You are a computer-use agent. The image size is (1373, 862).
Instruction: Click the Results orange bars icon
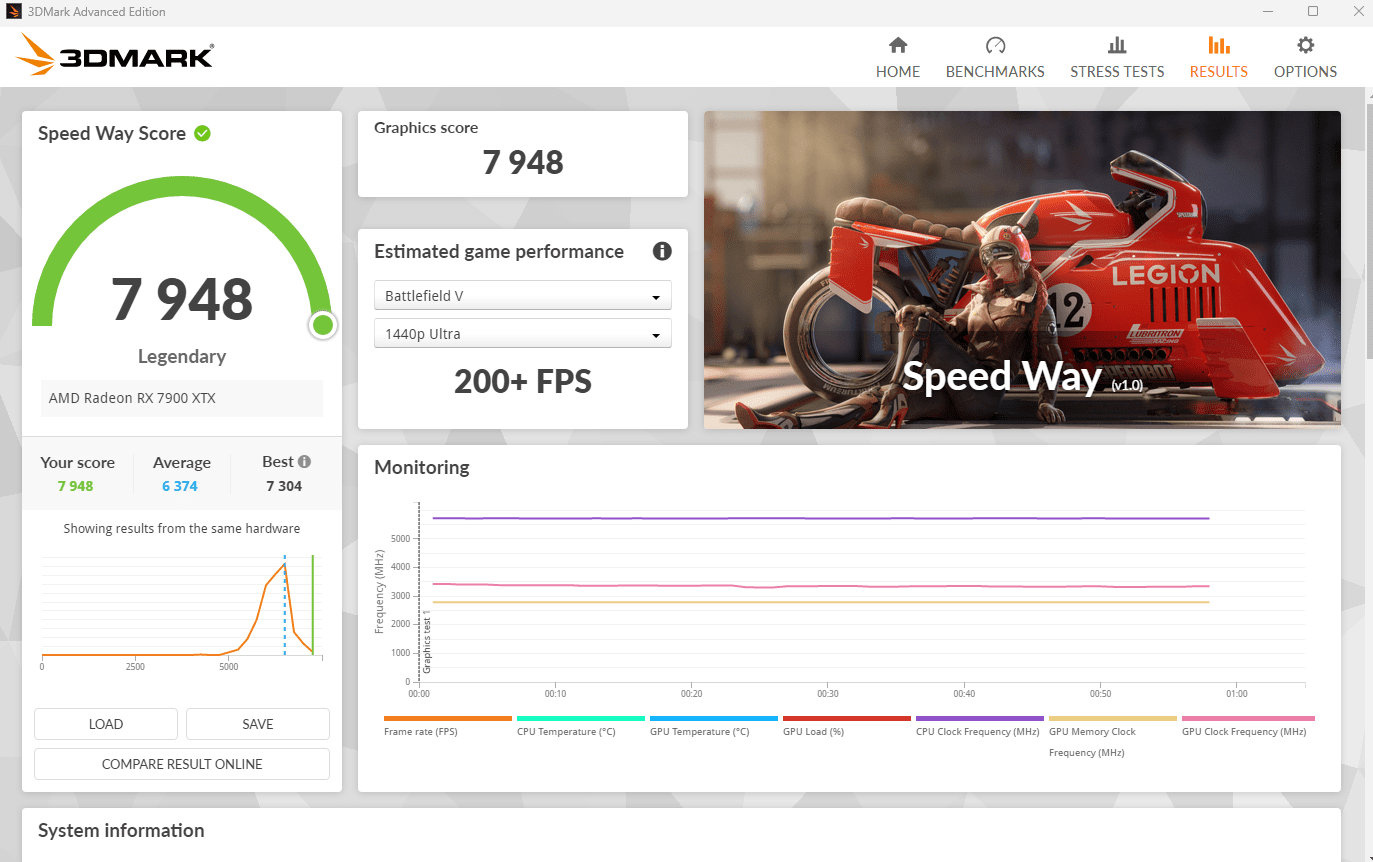(1219, 45)
